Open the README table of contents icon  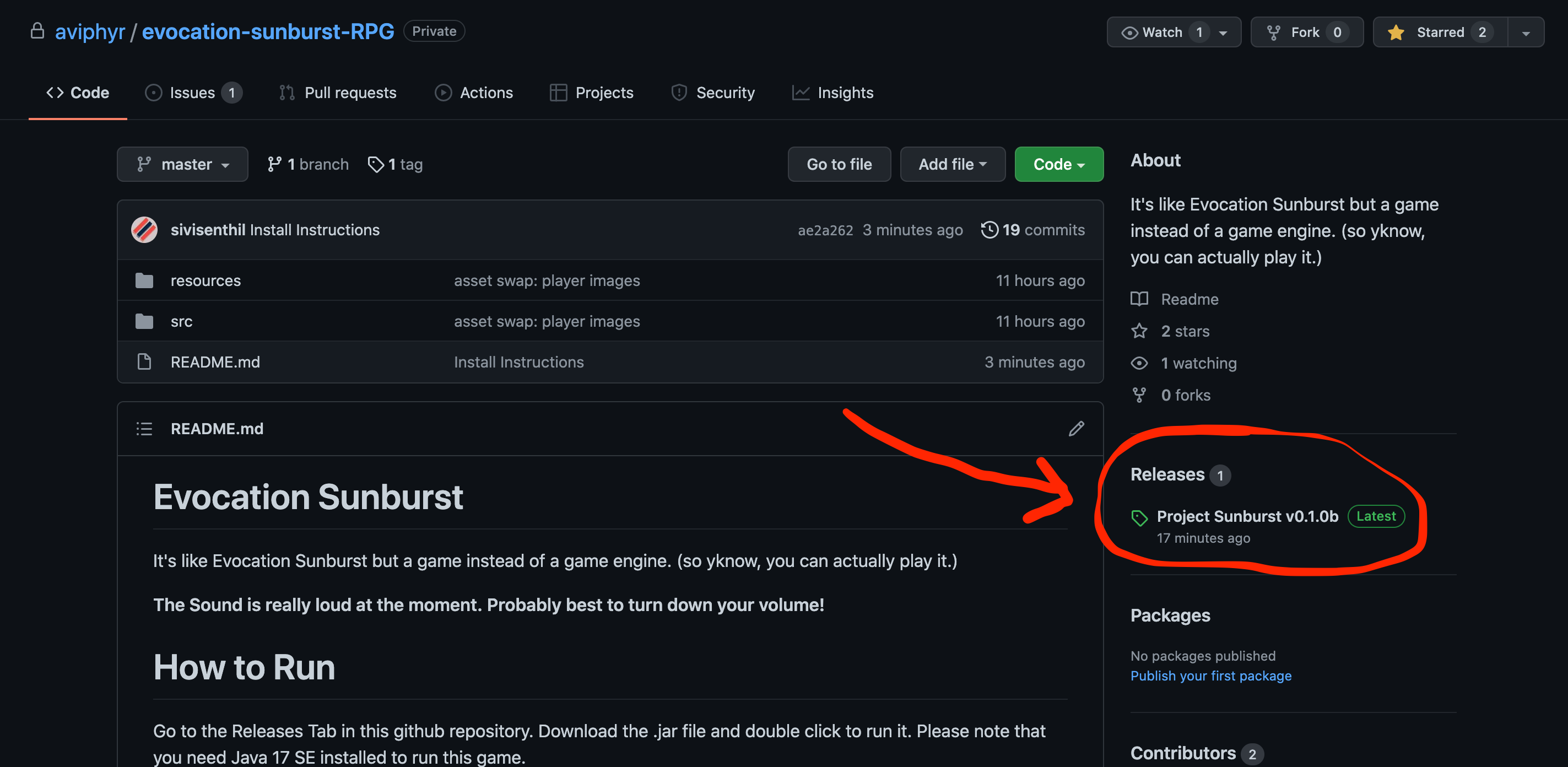click(144, 429)
